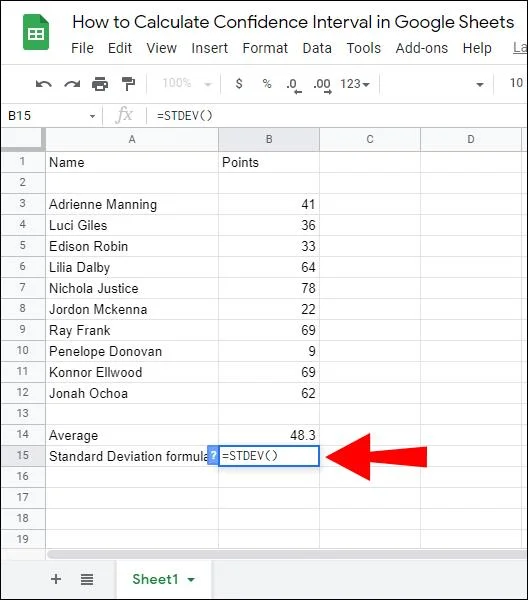Click the "Jonah Ochoa" cell

(132, 393)
